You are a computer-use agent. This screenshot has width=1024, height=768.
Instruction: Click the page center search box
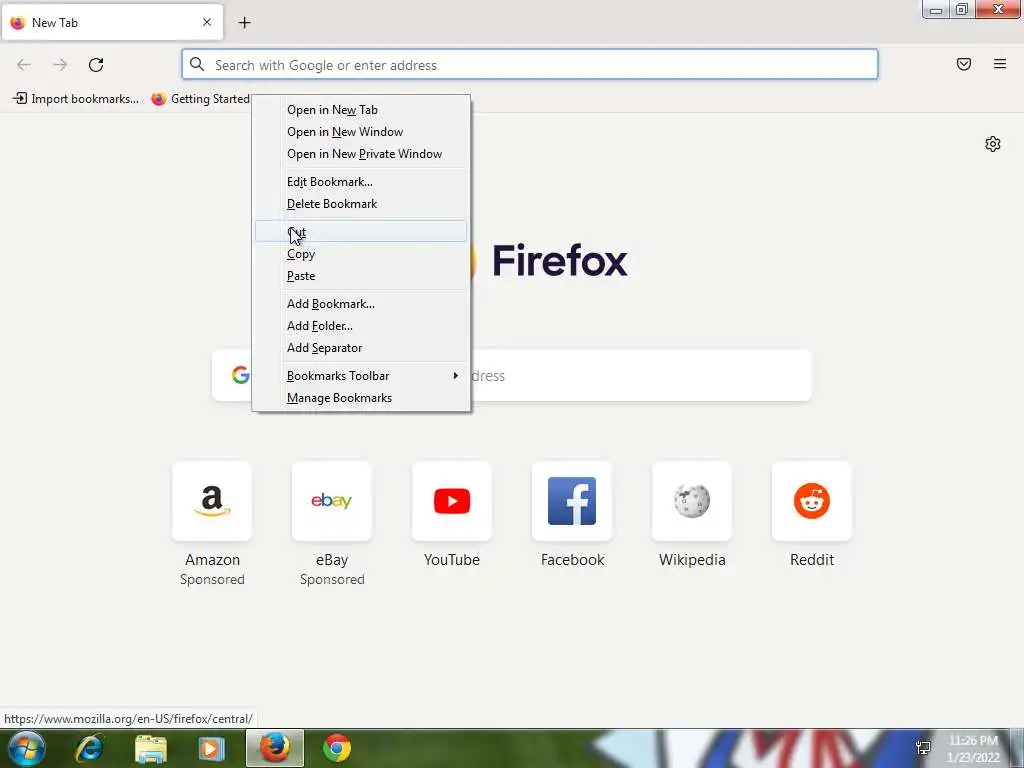pos(511,376)
